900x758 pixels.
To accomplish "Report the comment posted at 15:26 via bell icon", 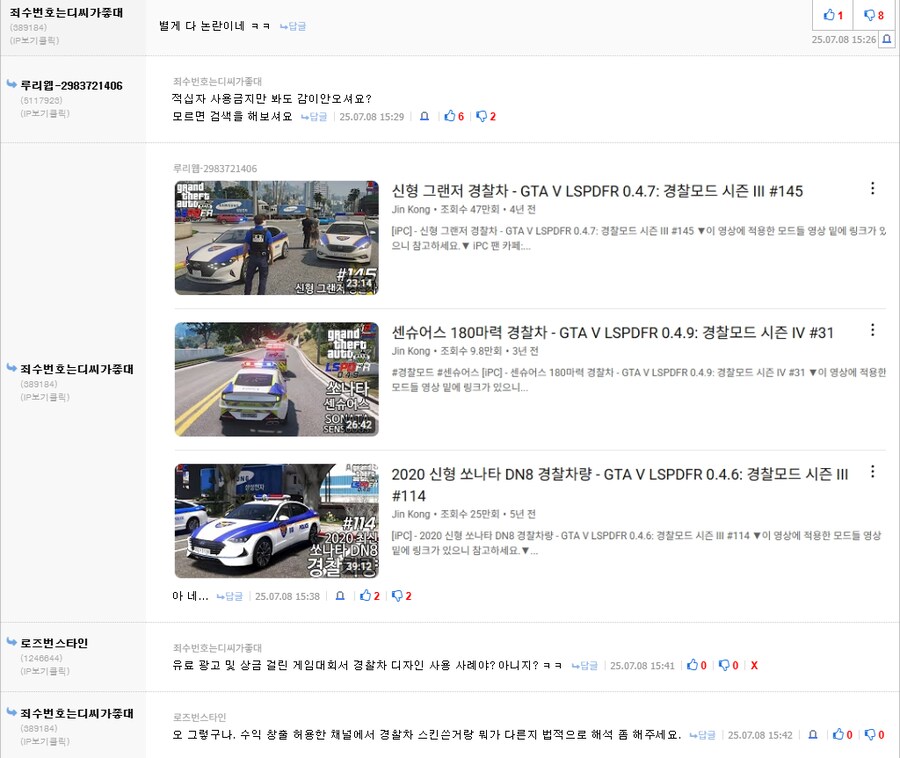I will tap(886, 40).
